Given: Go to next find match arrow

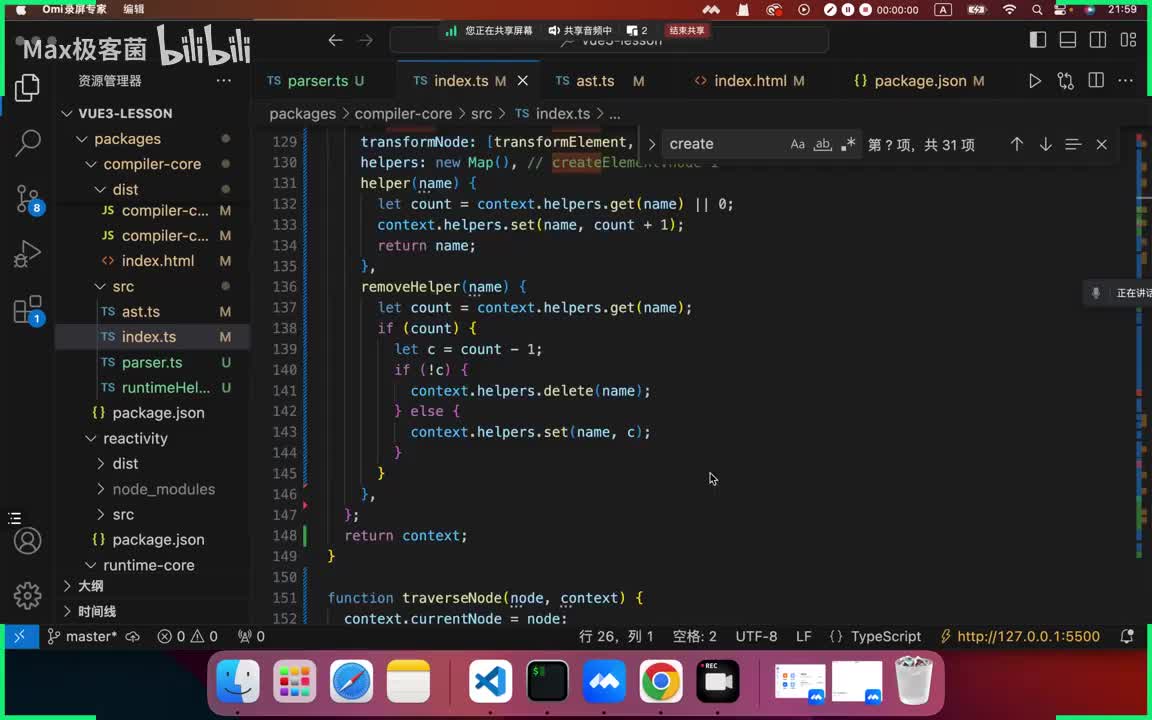Looking at the screenshot, I should point(1045,144).
